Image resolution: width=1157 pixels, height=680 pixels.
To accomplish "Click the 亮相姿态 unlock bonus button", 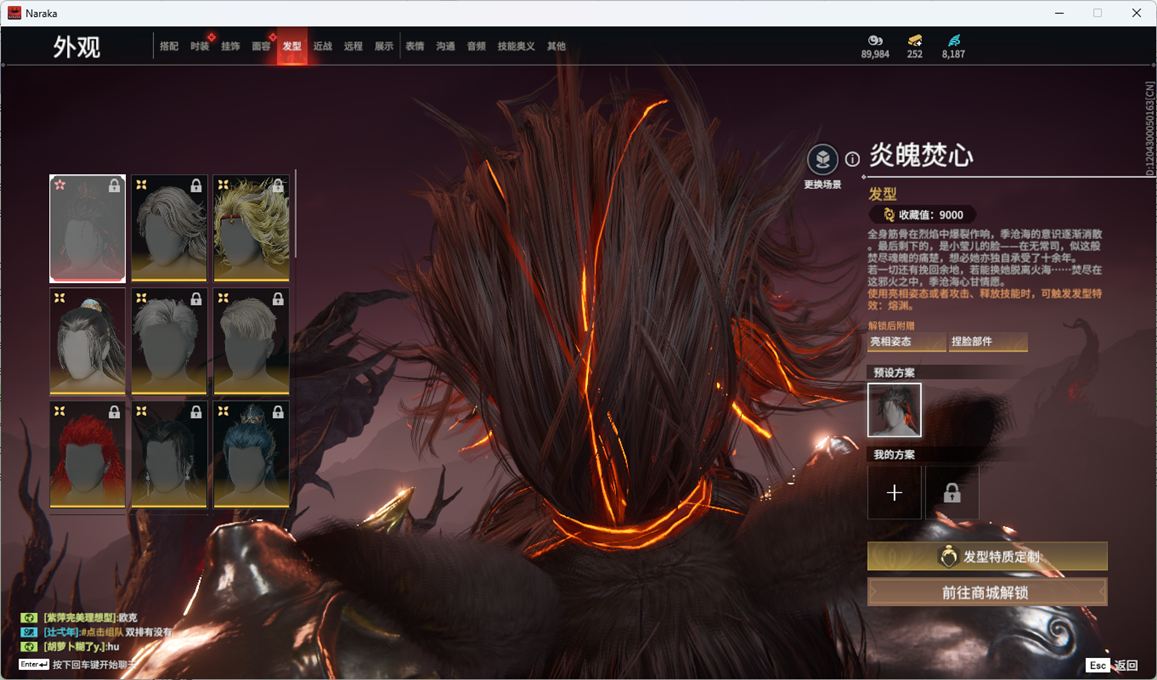I will tap(907, 341).
